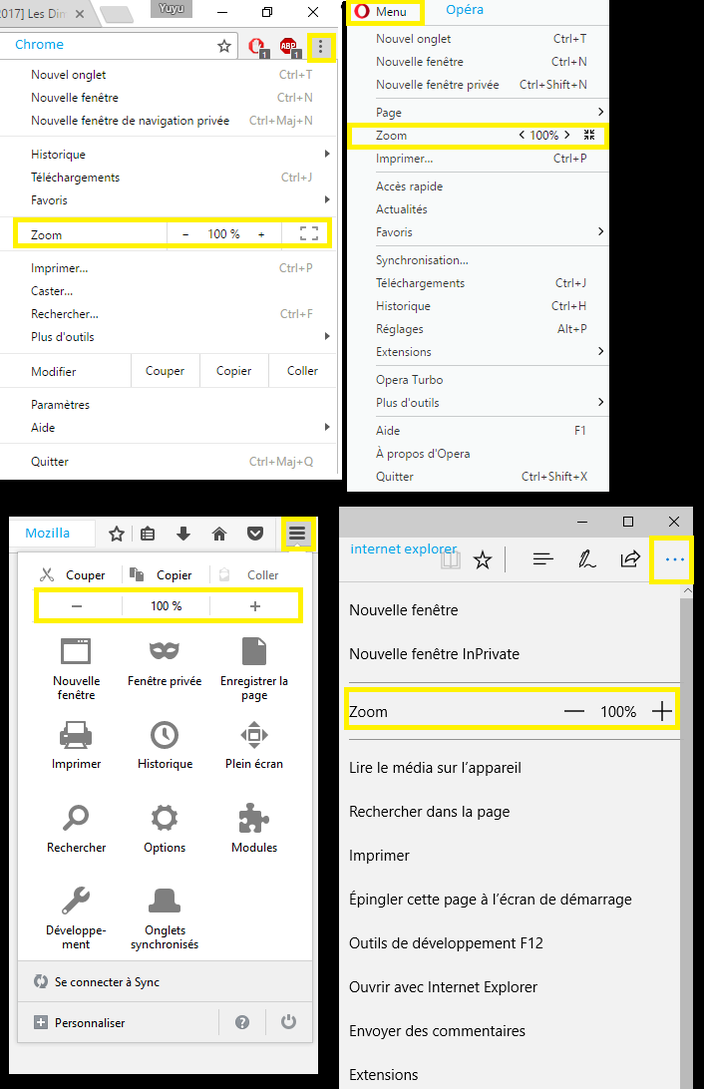Click the fullscreen icon in Opera Zoom row
The width and height of the screenshot is (704, 1089).
click(x=589, y=135)
